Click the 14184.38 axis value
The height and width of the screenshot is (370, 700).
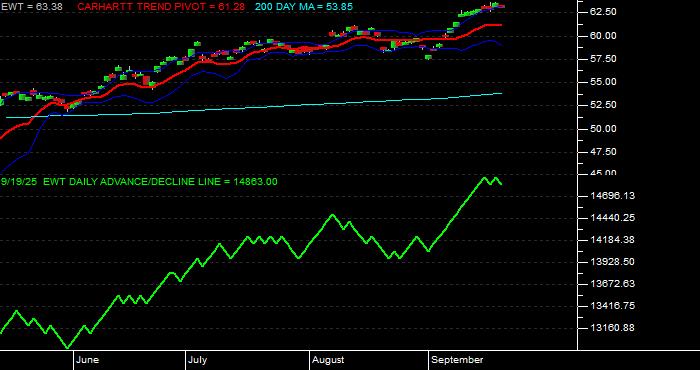(x=613, y=240)
